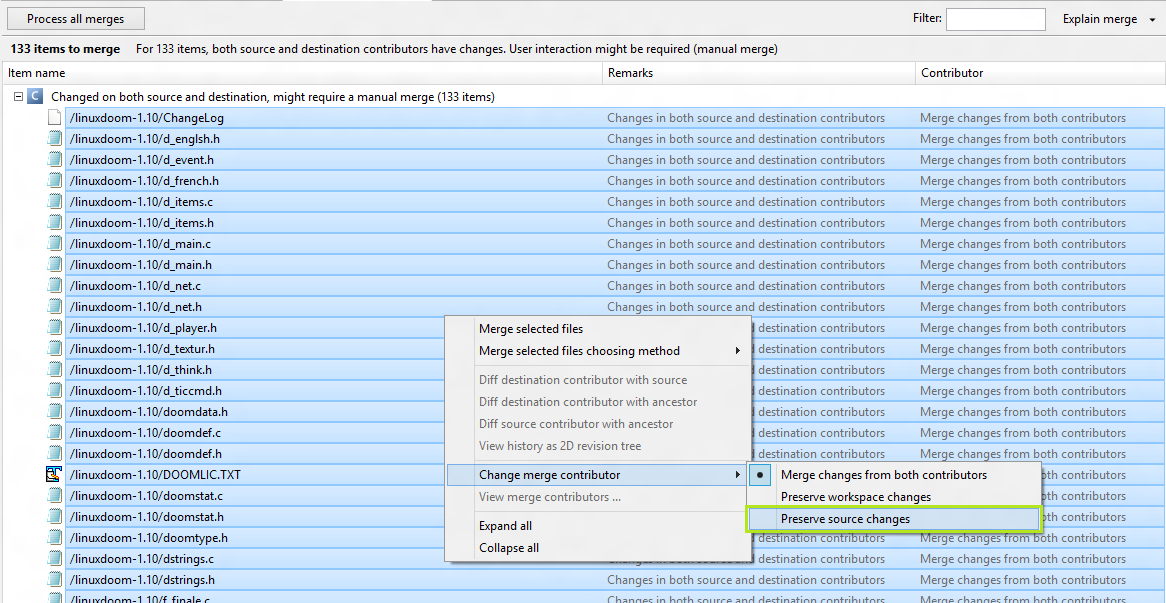Click the file icon beside ChangeLog
The width and height of the screenshot is (1166, 603).
[54, 117]
